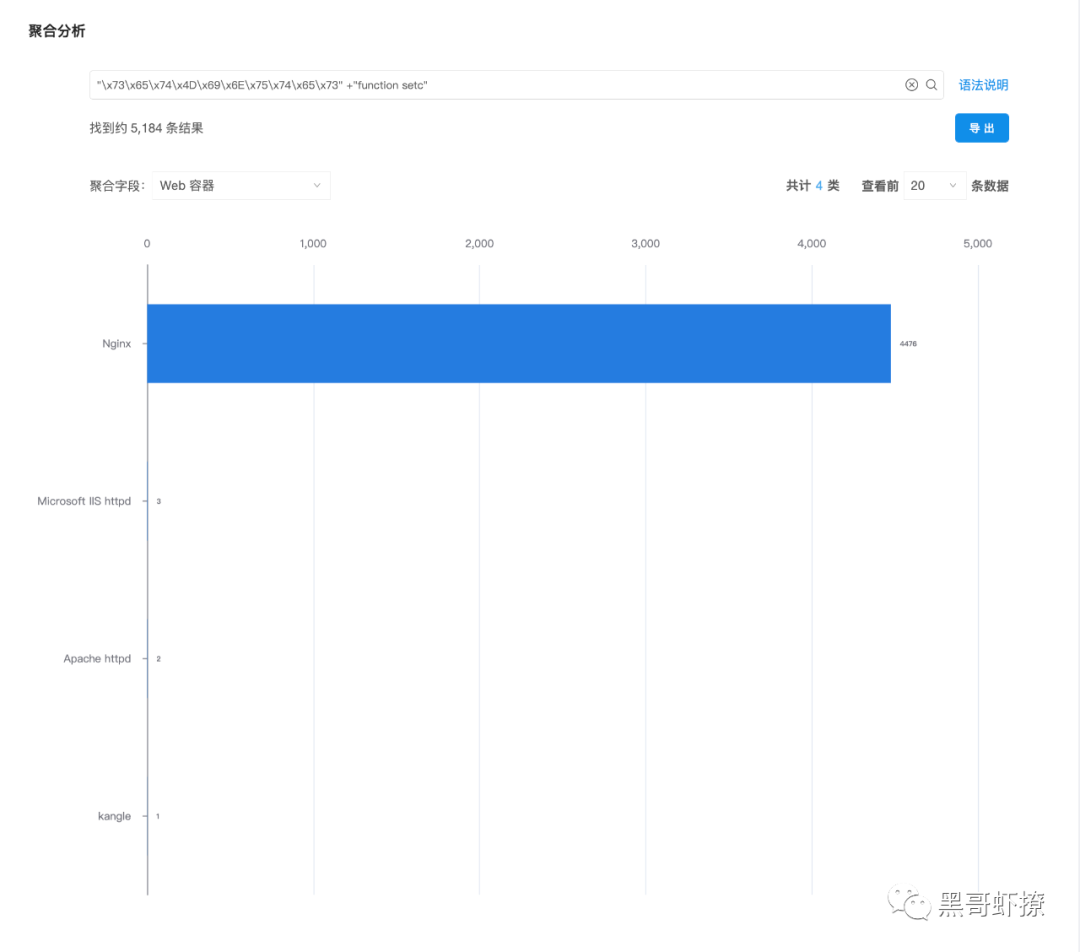The width and height of the screenshot is (1080, 952).
Task: Click the 2,000 axis tick label
Action: click(479, 243)
